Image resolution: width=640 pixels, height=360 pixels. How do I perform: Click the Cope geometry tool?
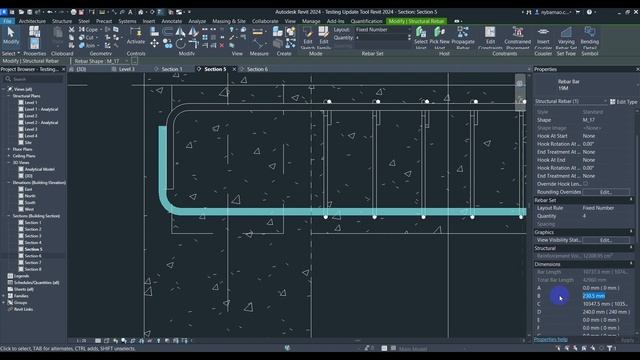click(x=88, y=29)
